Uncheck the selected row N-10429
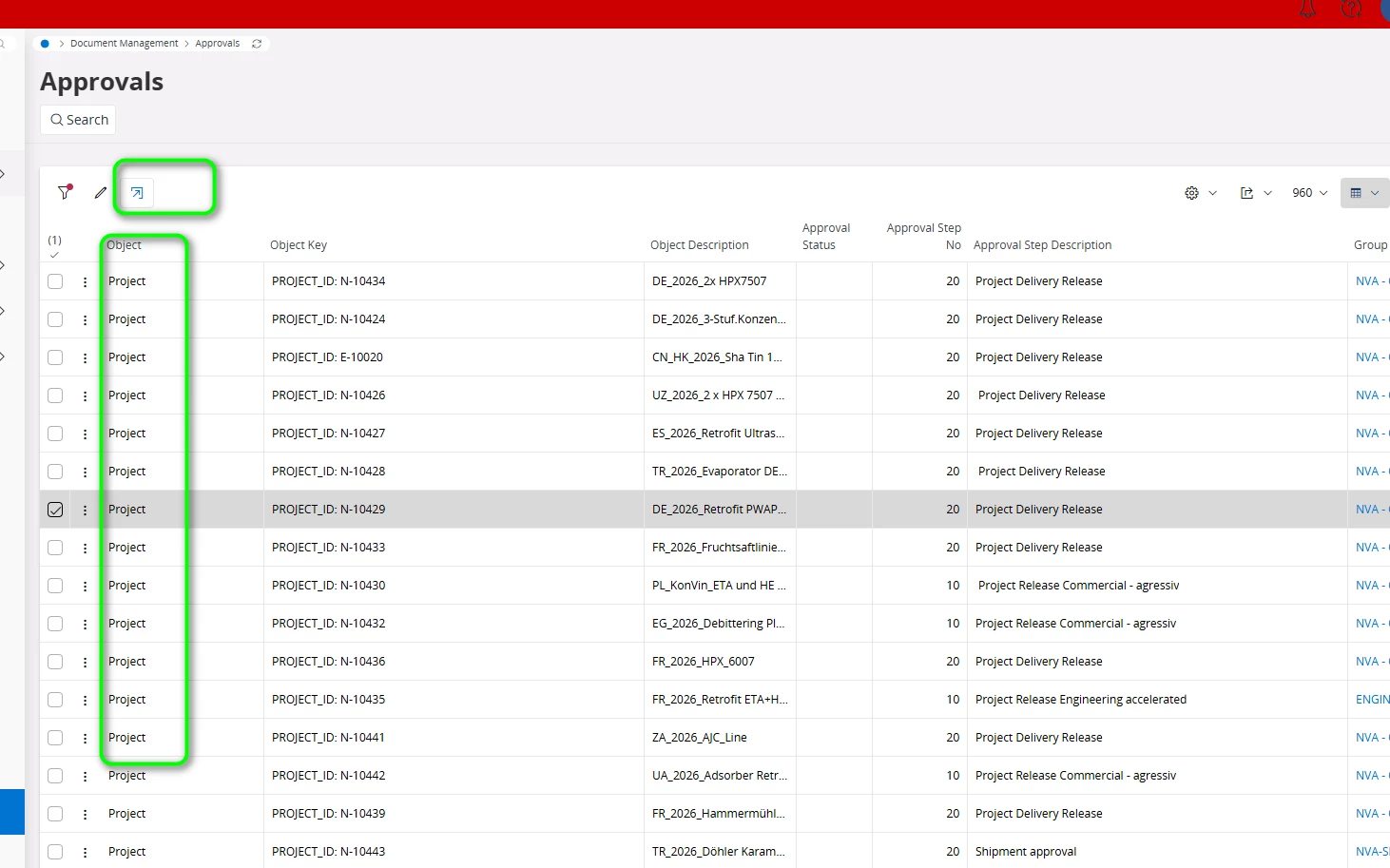 (x=55, y=510)
